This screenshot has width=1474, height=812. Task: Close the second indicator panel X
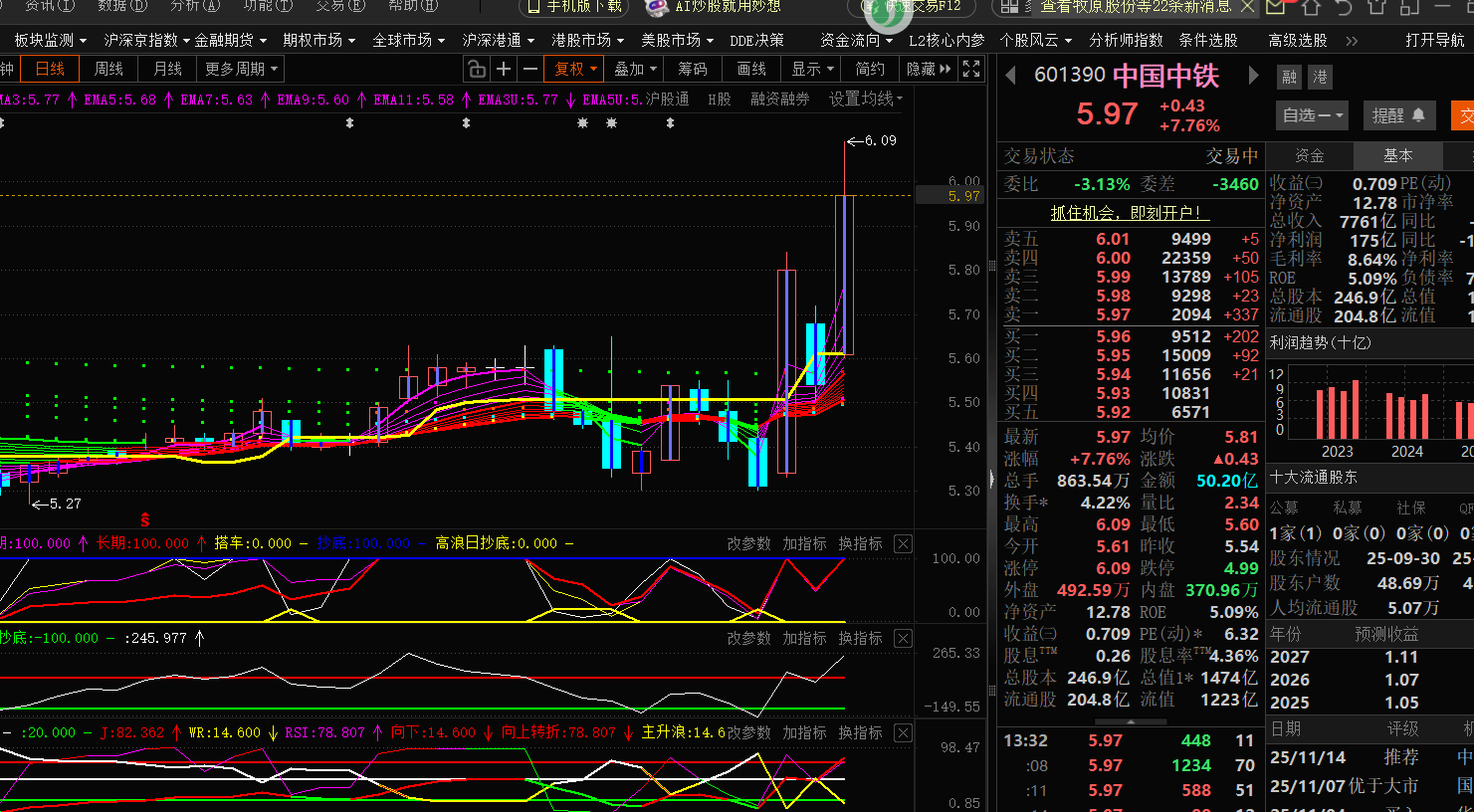tap(903, 638)
